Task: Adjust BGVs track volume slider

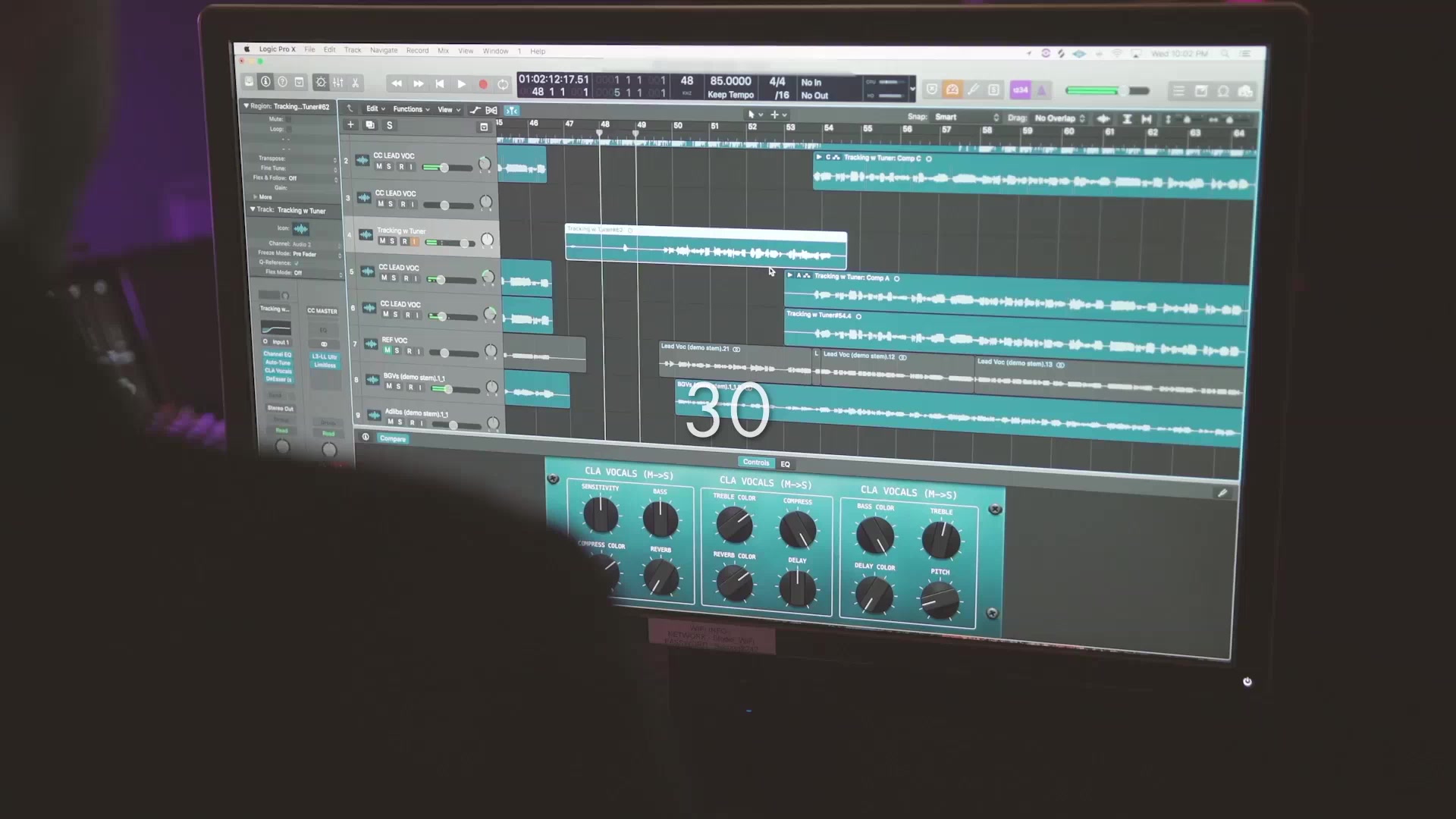Action: pos(448,389)
